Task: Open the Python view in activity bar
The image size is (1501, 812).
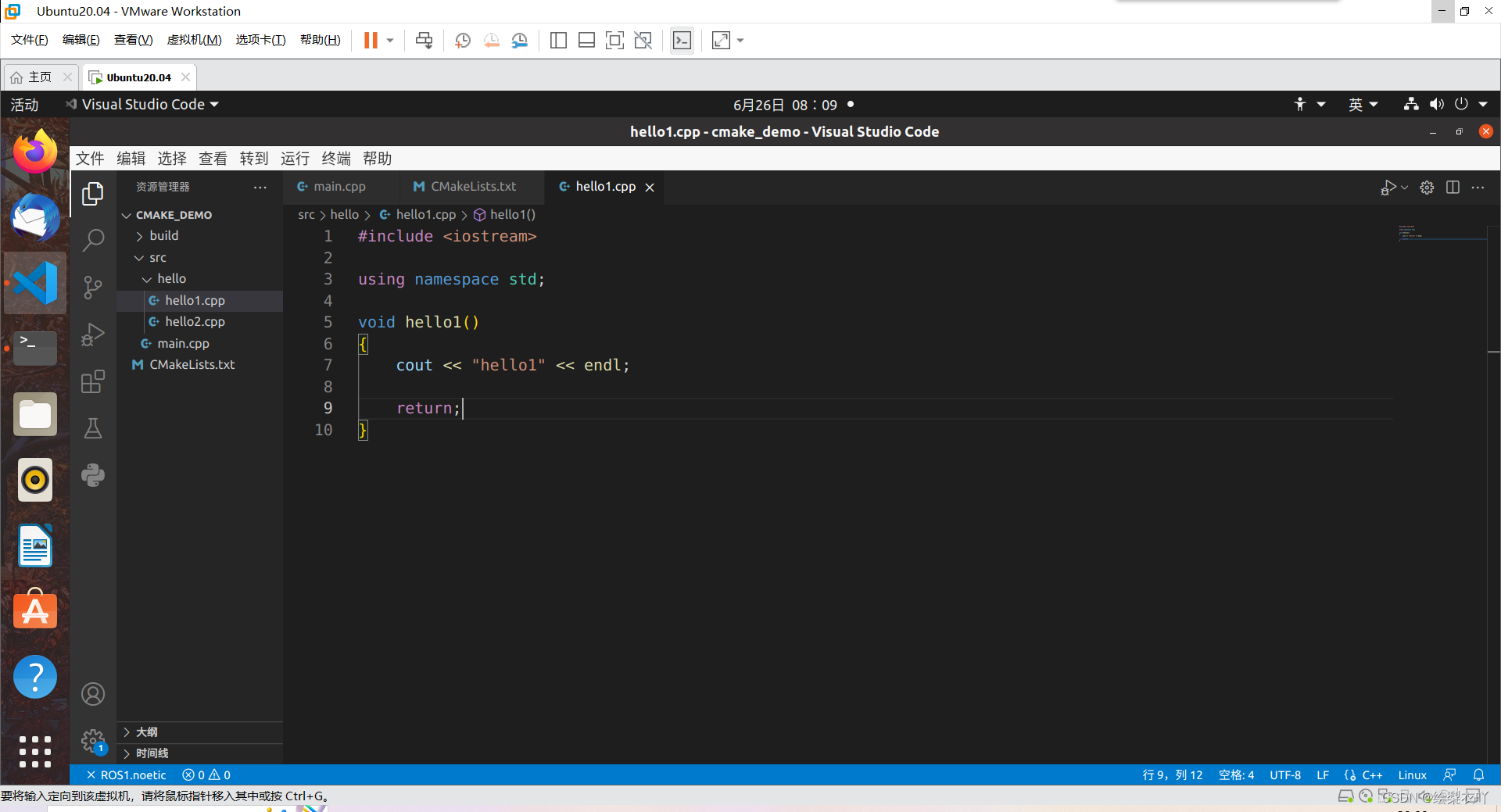Action: tap(93, 475)
